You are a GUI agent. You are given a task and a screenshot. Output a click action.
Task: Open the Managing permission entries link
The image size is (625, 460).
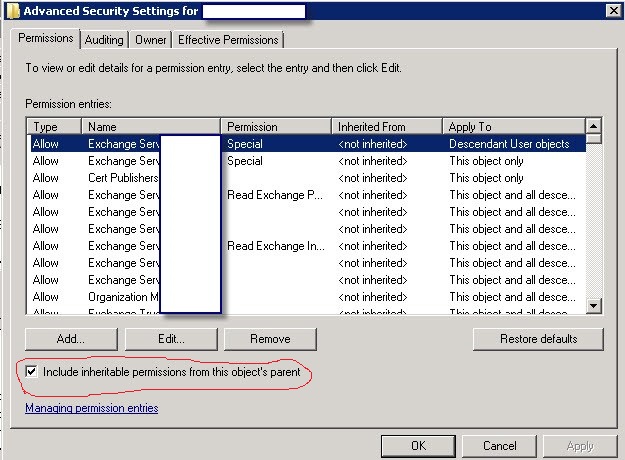coord(92,408)
